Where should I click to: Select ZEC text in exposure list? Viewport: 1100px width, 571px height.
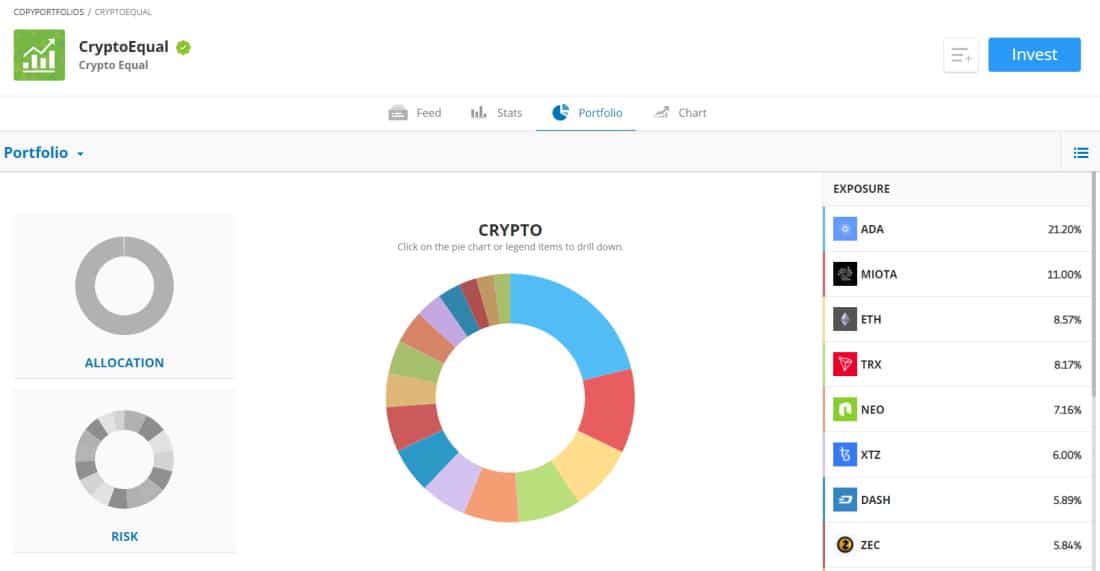coord(870,545)
